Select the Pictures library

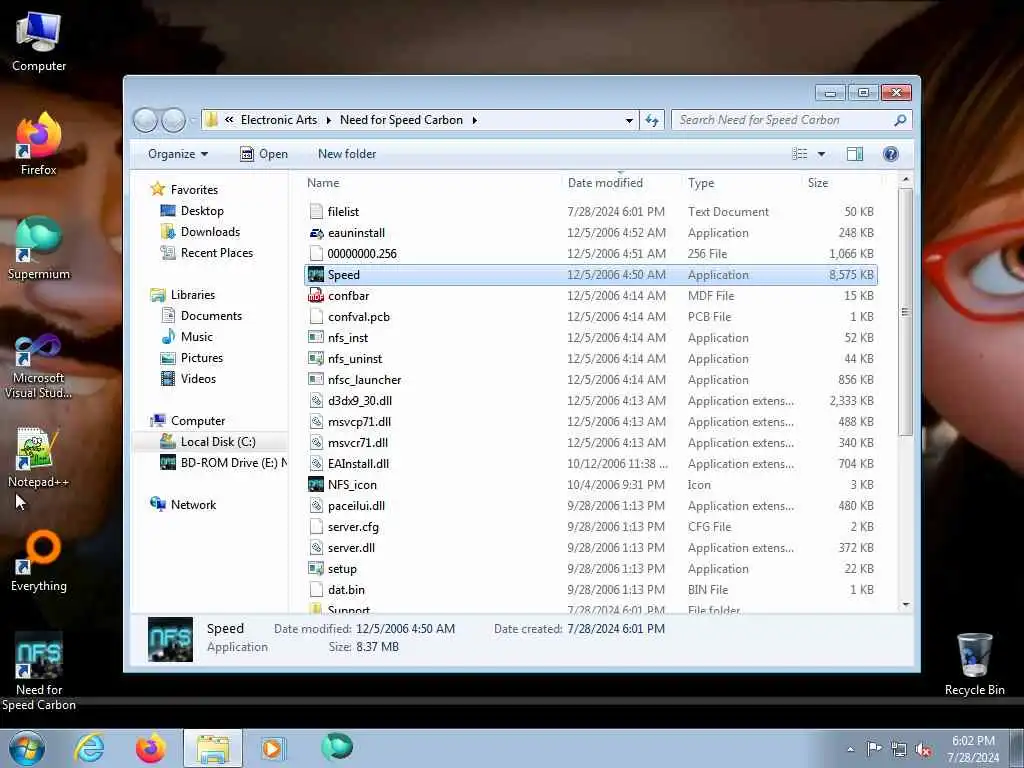pos(192,358)
